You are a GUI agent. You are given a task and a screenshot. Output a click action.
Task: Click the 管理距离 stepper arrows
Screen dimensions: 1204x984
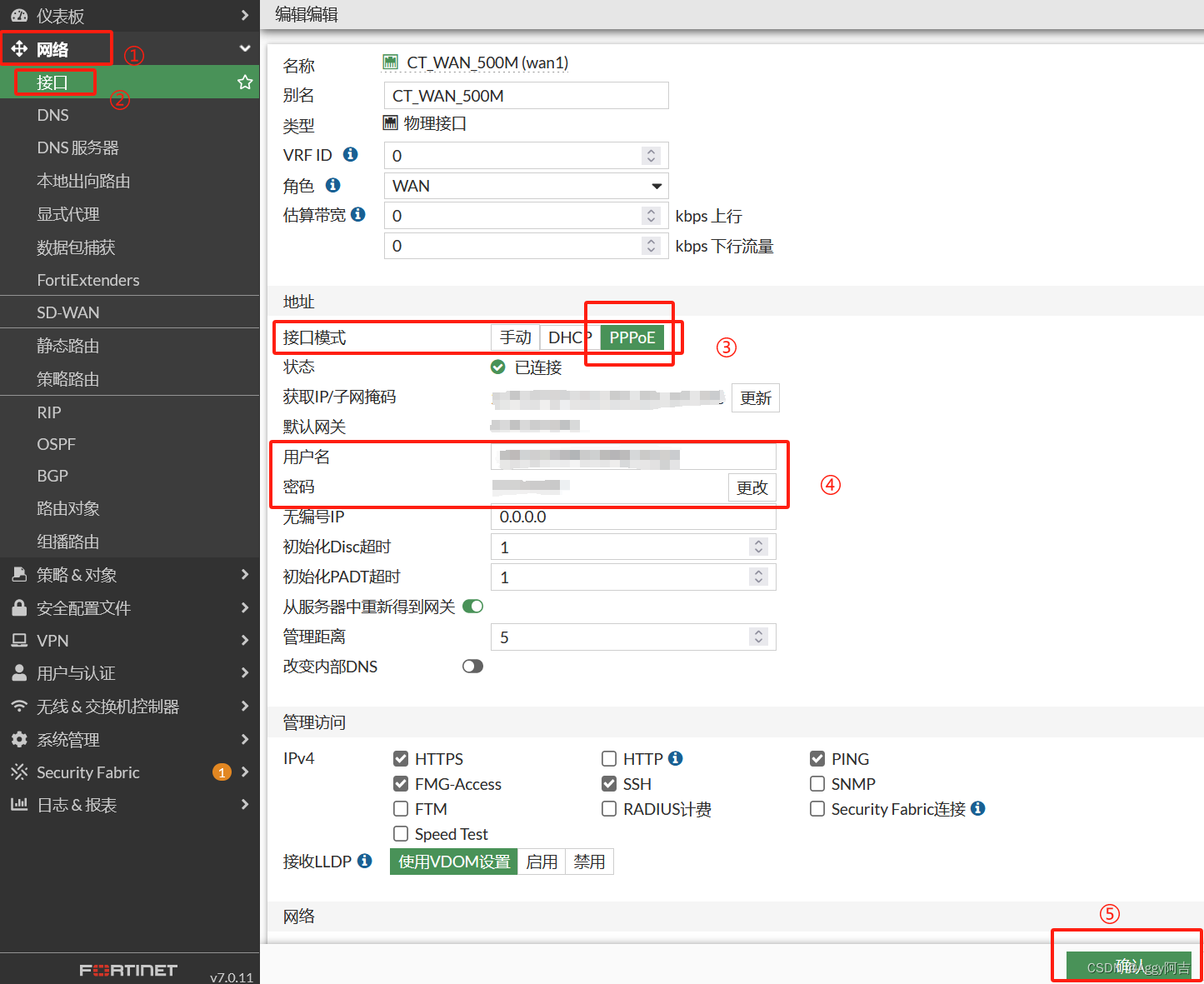tap(758, 637)
